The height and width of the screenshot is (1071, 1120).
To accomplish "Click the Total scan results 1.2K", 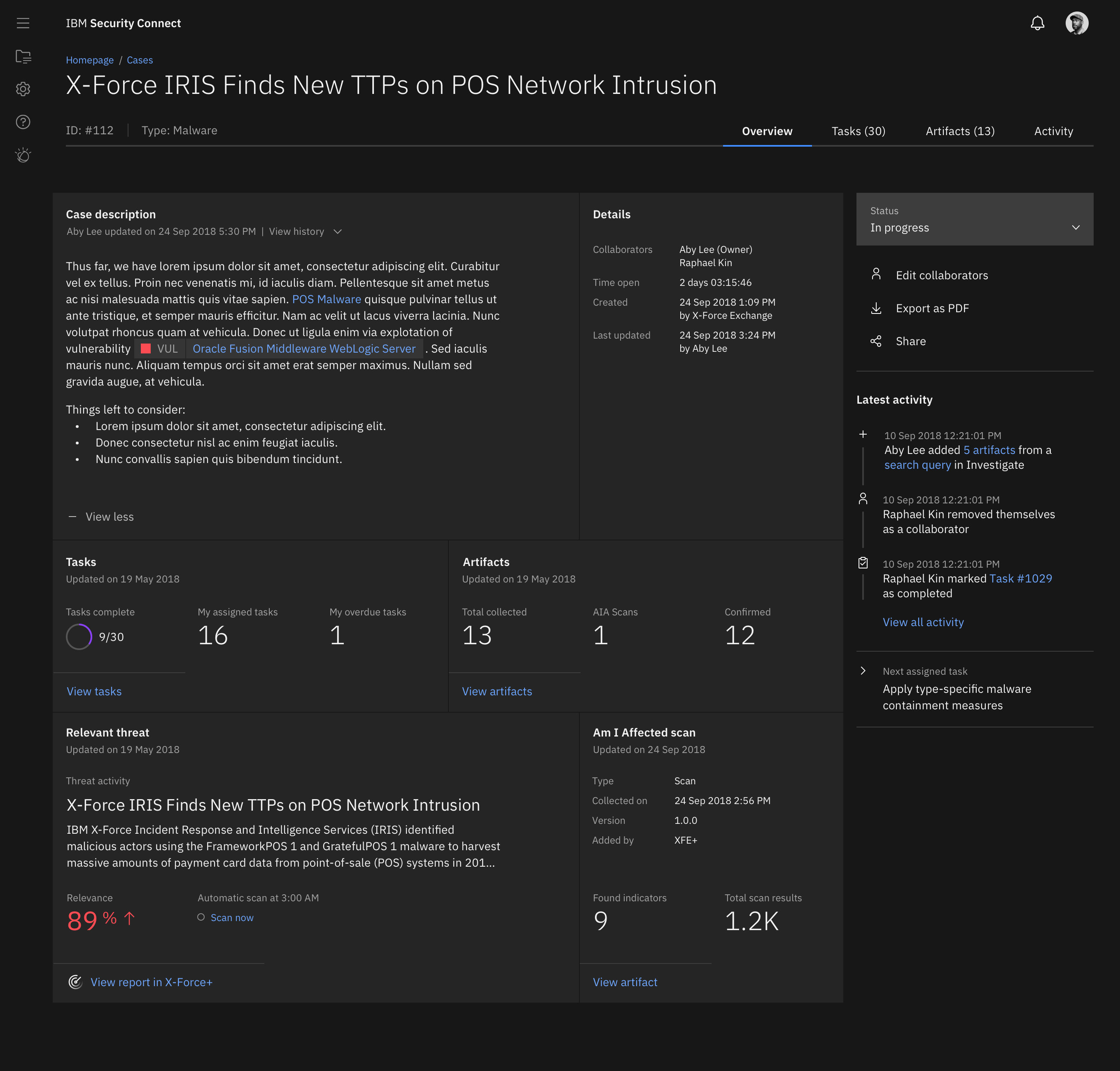I will tap(751, 921).
